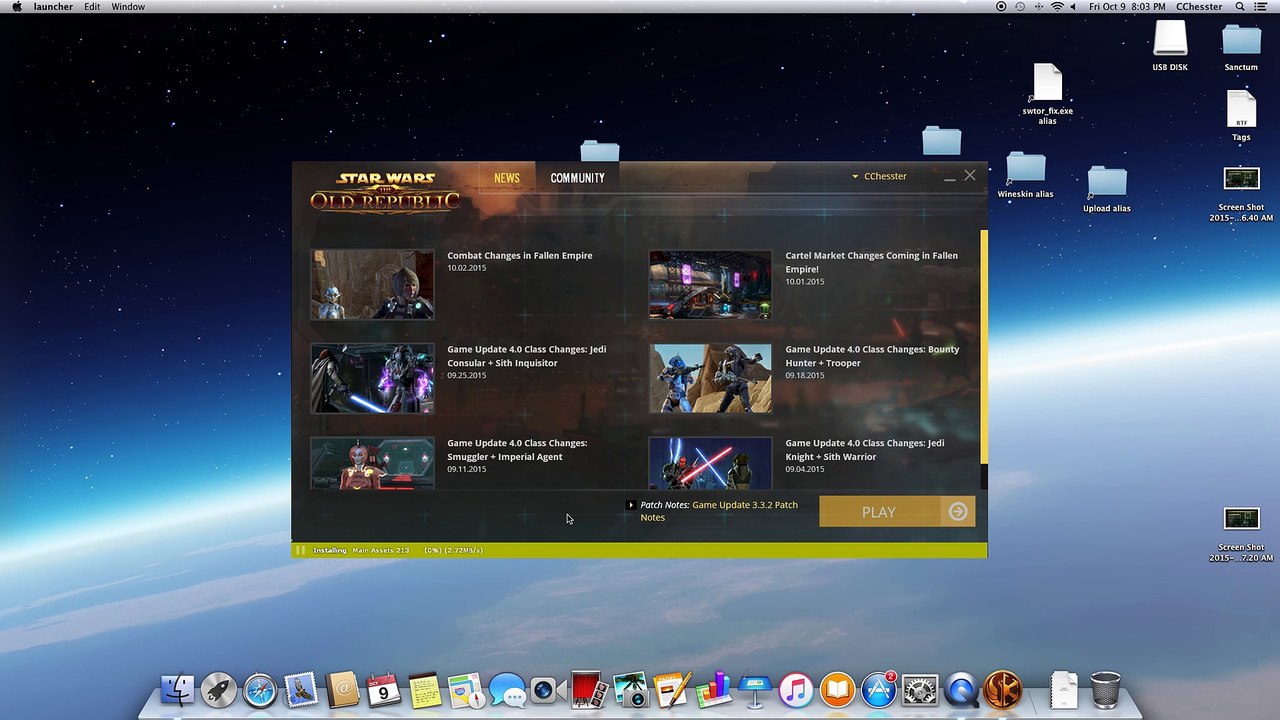Open the Window menu
Image resolution: width=1280 pixels, height=720 pixels.
point(128,7)
